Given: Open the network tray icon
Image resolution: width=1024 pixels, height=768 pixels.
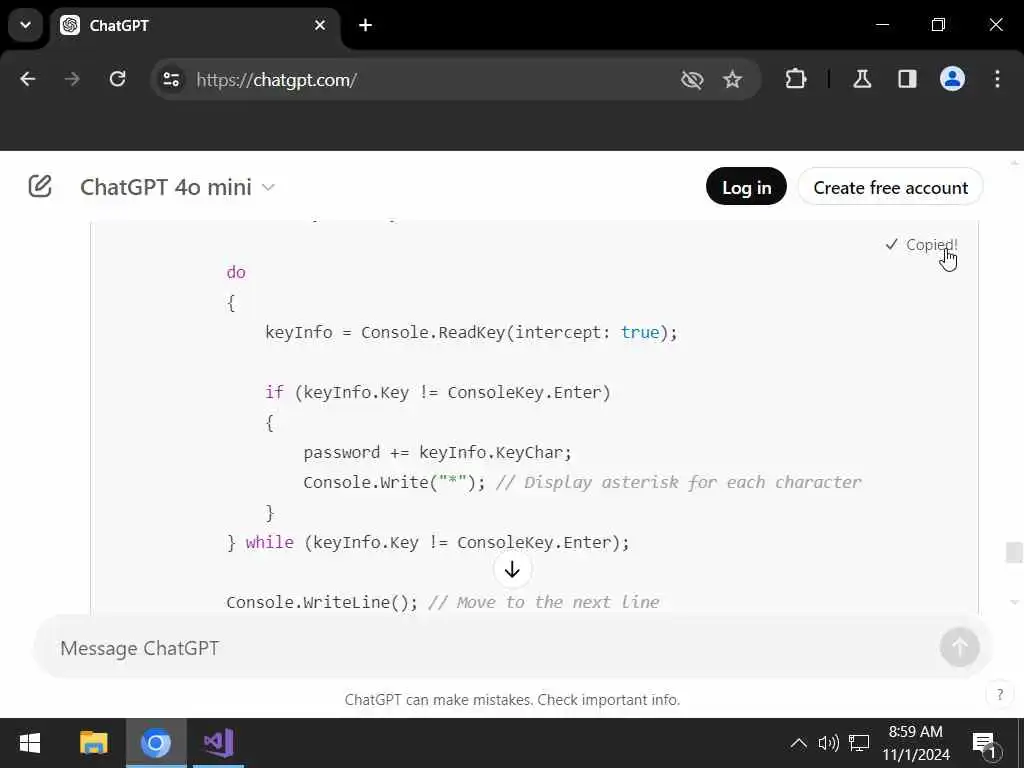Looking at the screenshot, I should [859, 743].
